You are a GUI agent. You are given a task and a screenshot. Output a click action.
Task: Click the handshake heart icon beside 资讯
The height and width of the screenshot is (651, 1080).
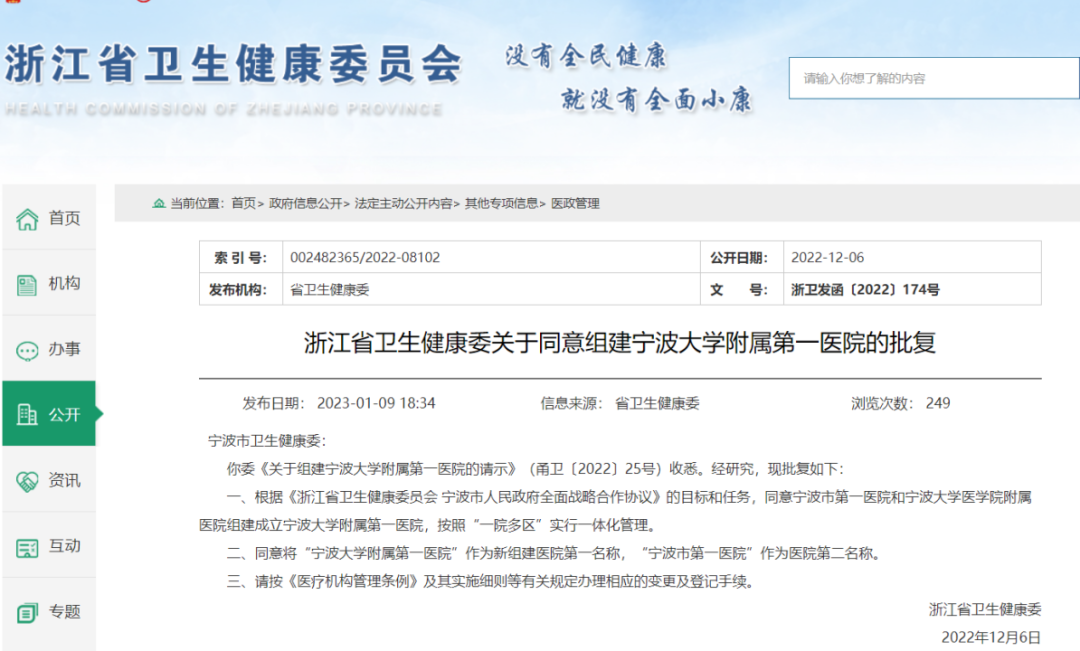tap(27, 481)
